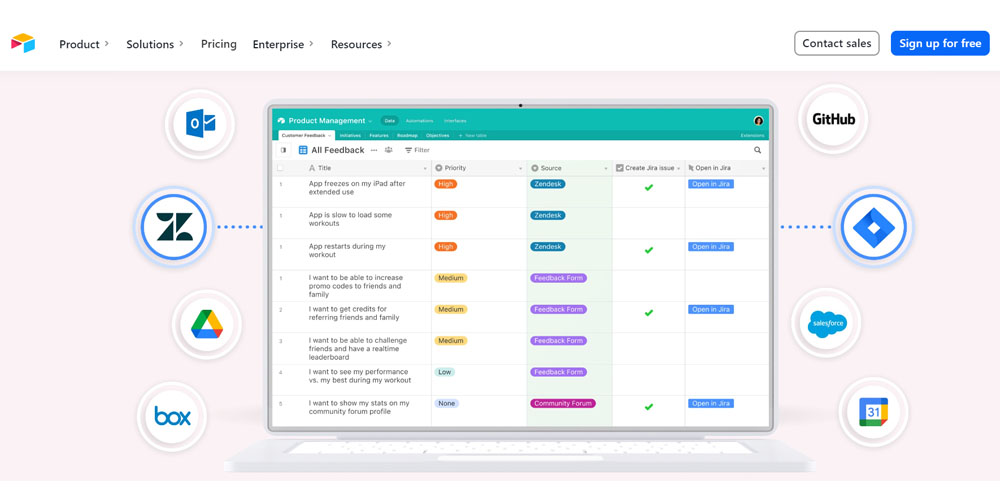Click the search magnifier icon
Screen dimensions: 1000x500
point(758,151)
